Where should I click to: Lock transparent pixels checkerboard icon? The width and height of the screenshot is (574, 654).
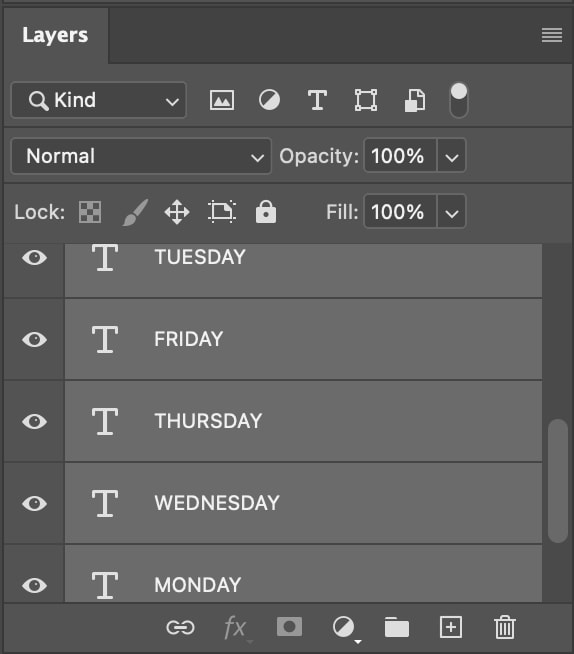click(x=90, y=212)
